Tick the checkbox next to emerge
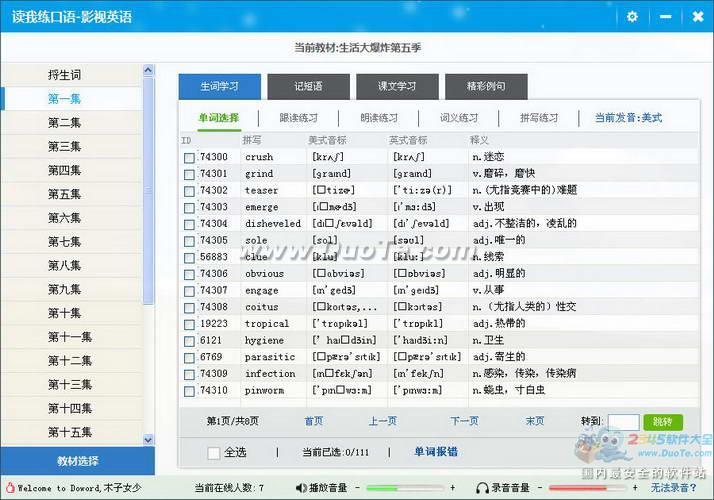Image resolution: width=714 pixels, height=500 pixels. [x=189, y=208]
